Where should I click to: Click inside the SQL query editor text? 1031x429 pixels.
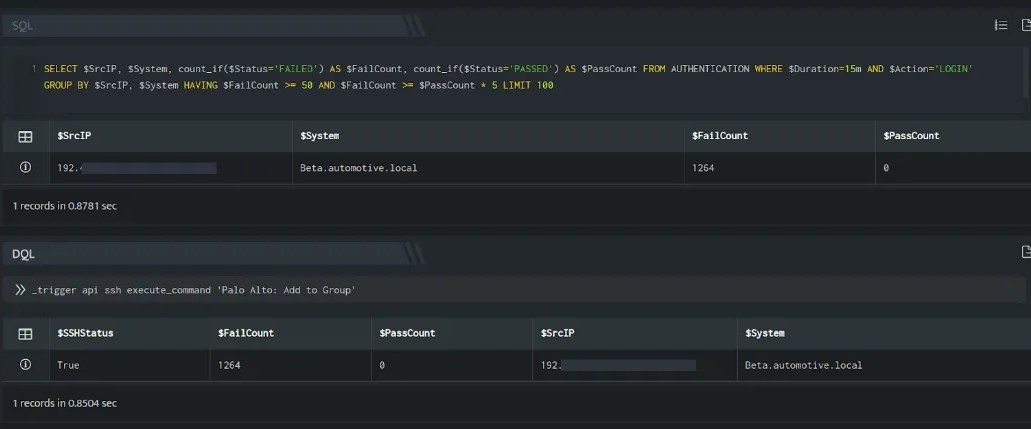(x=508, y=77)
